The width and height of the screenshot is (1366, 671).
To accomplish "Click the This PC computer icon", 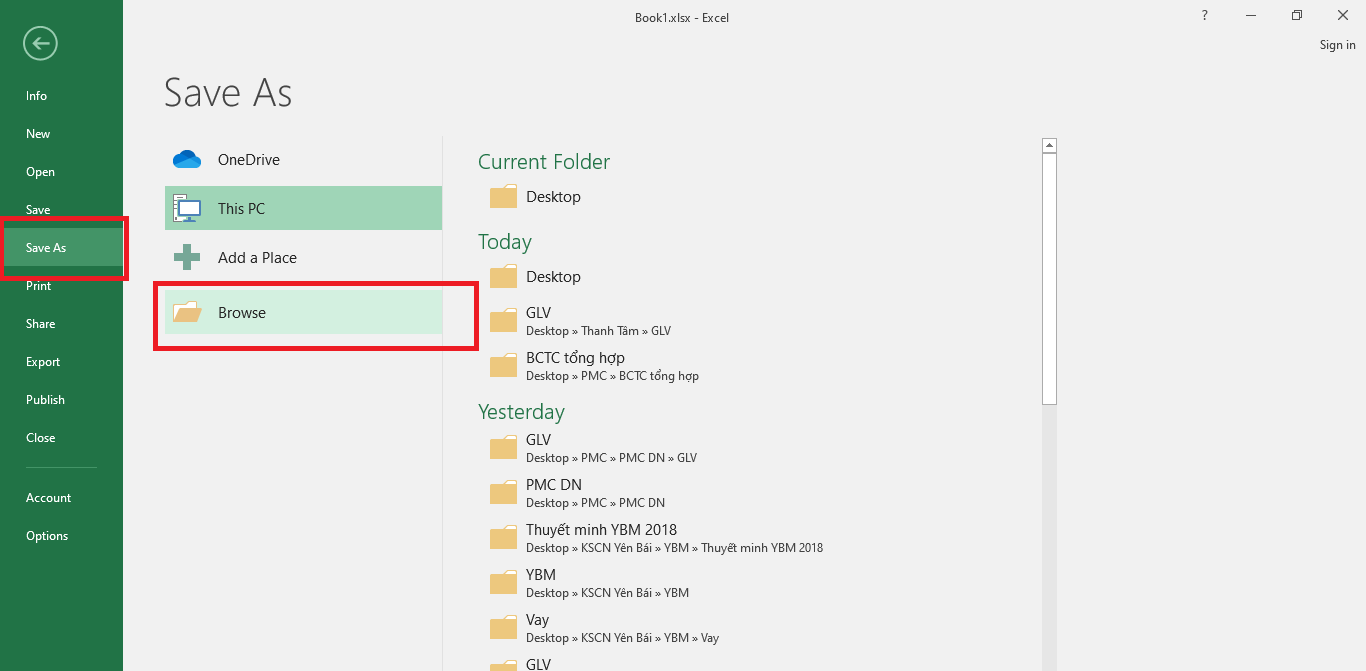I will tap(187, 208).
